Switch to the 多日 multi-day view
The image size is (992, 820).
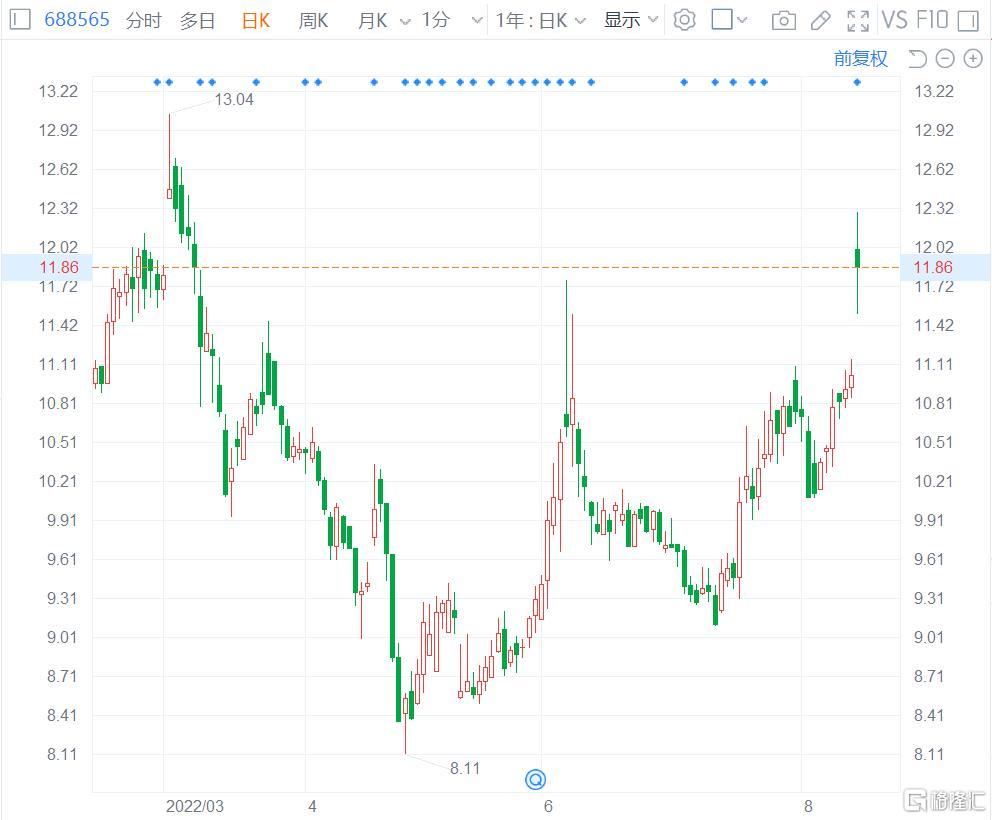pyautogui.click(x=197, y=21)
